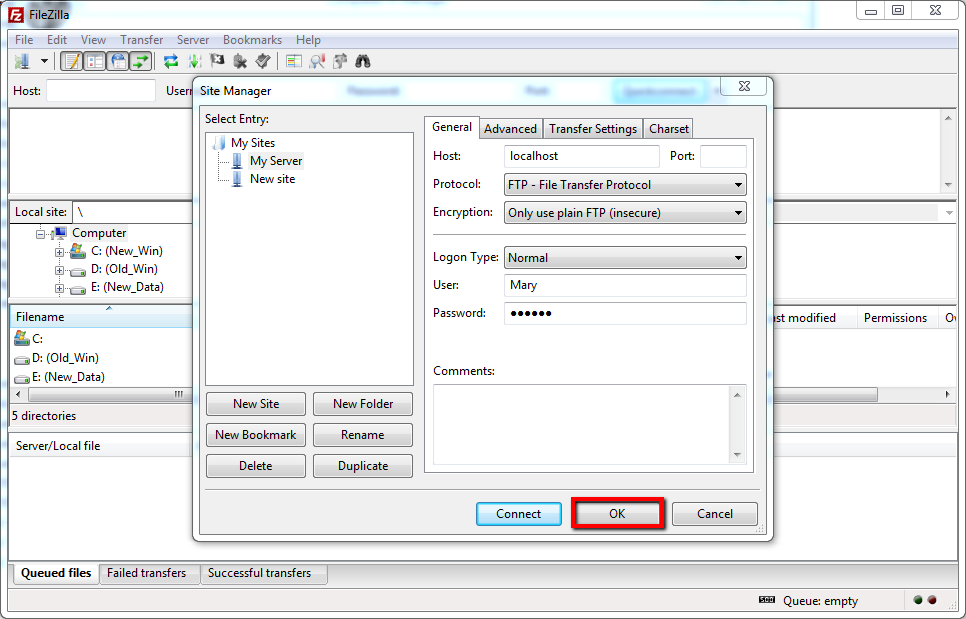Screen dimensions: 966x619
Task: Toggle local directory tree display icon
Action: [95, 61]
